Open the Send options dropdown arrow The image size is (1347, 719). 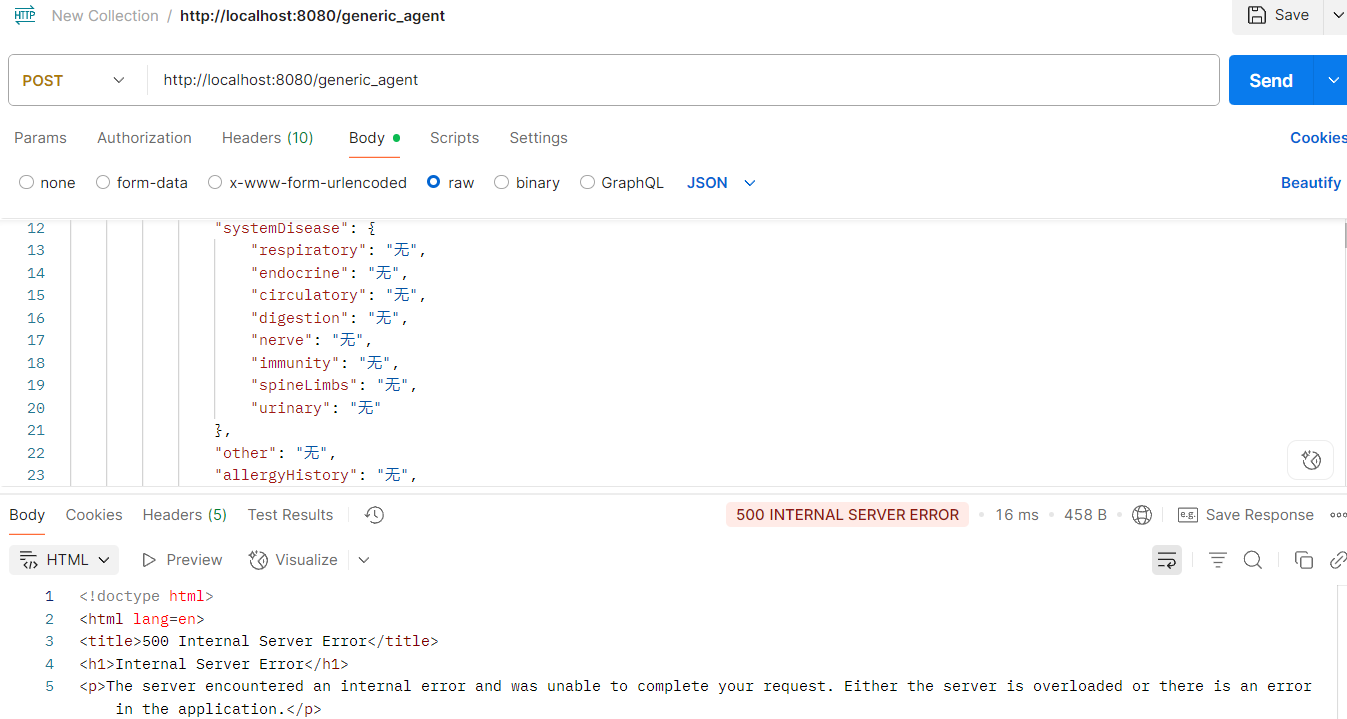coord(1332,81)
